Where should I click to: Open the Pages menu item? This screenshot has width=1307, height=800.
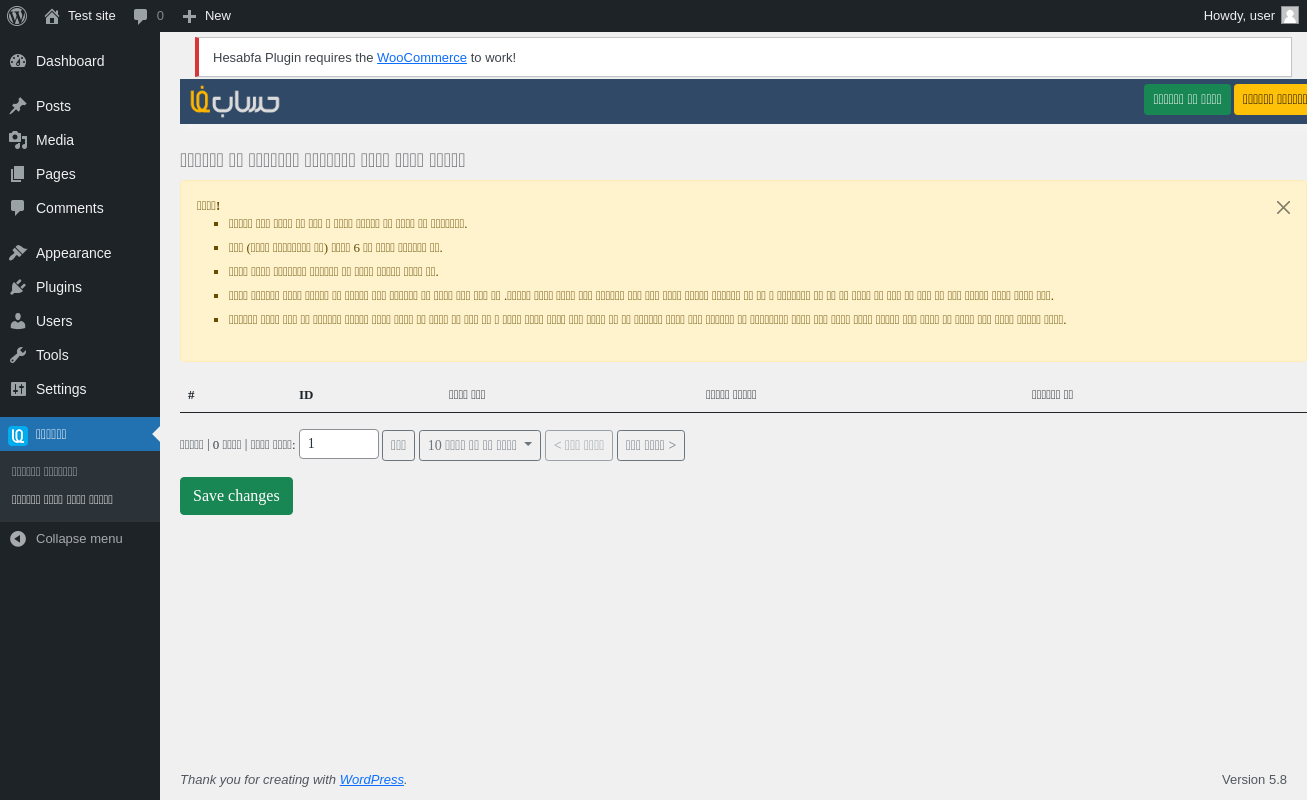[x=80, y=174]
